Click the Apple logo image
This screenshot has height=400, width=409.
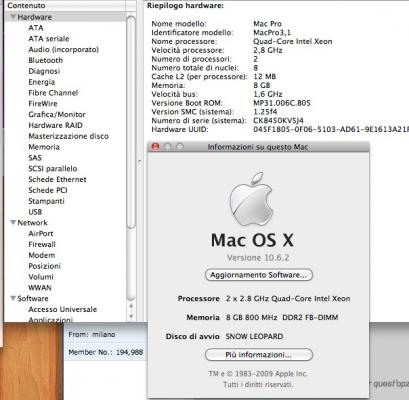pyautogui.click(x=252, y=199)
